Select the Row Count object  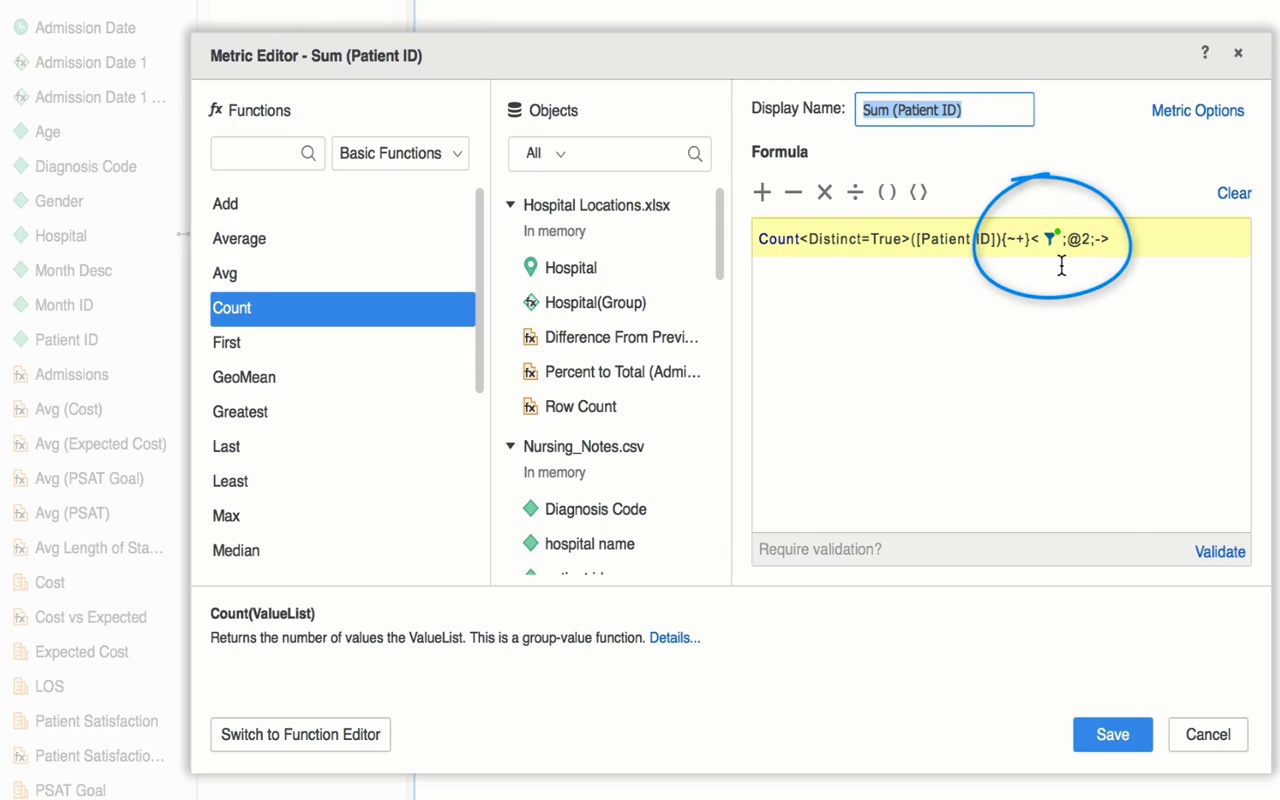click(x=580, y=406)
